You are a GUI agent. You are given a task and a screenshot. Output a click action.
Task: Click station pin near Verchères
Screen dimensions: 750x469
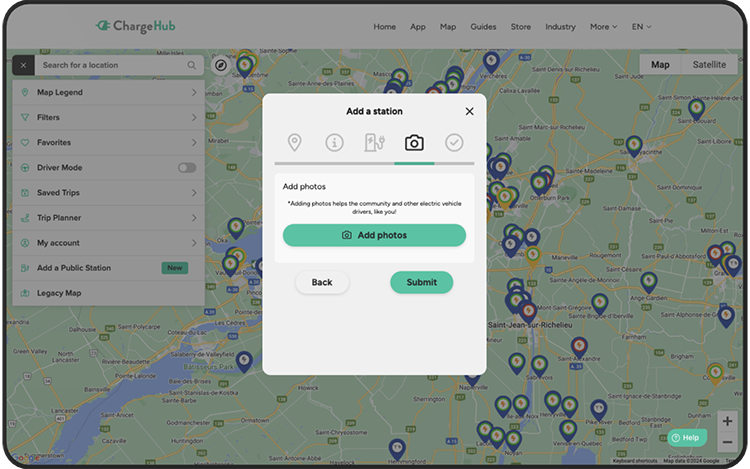point(491,62)
